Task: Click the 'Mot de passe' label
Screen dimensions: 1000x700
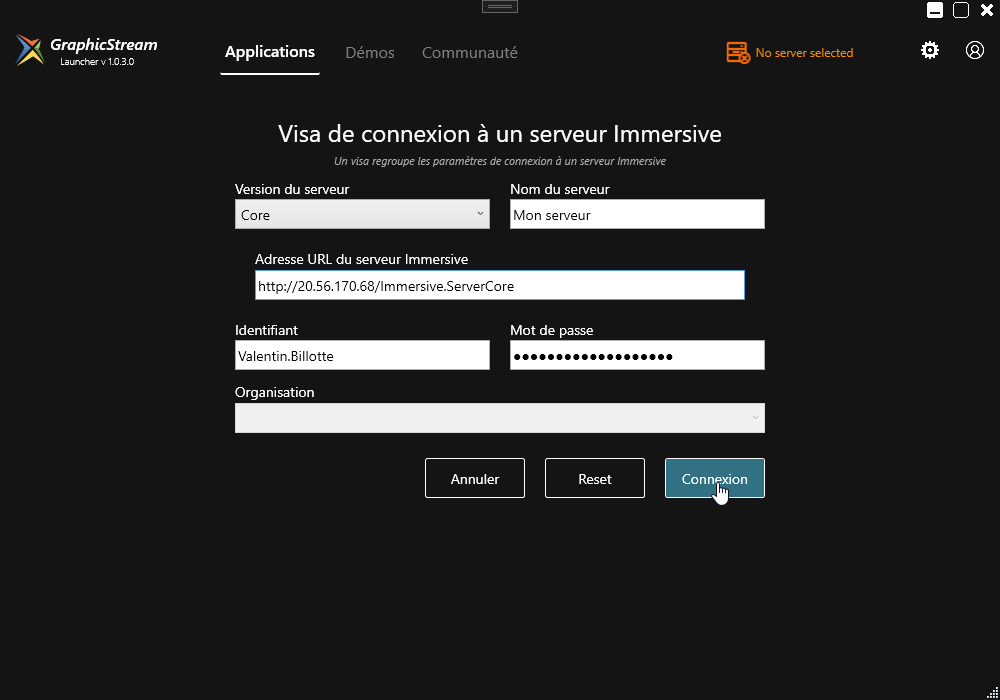Action: (x=552, y=330)
